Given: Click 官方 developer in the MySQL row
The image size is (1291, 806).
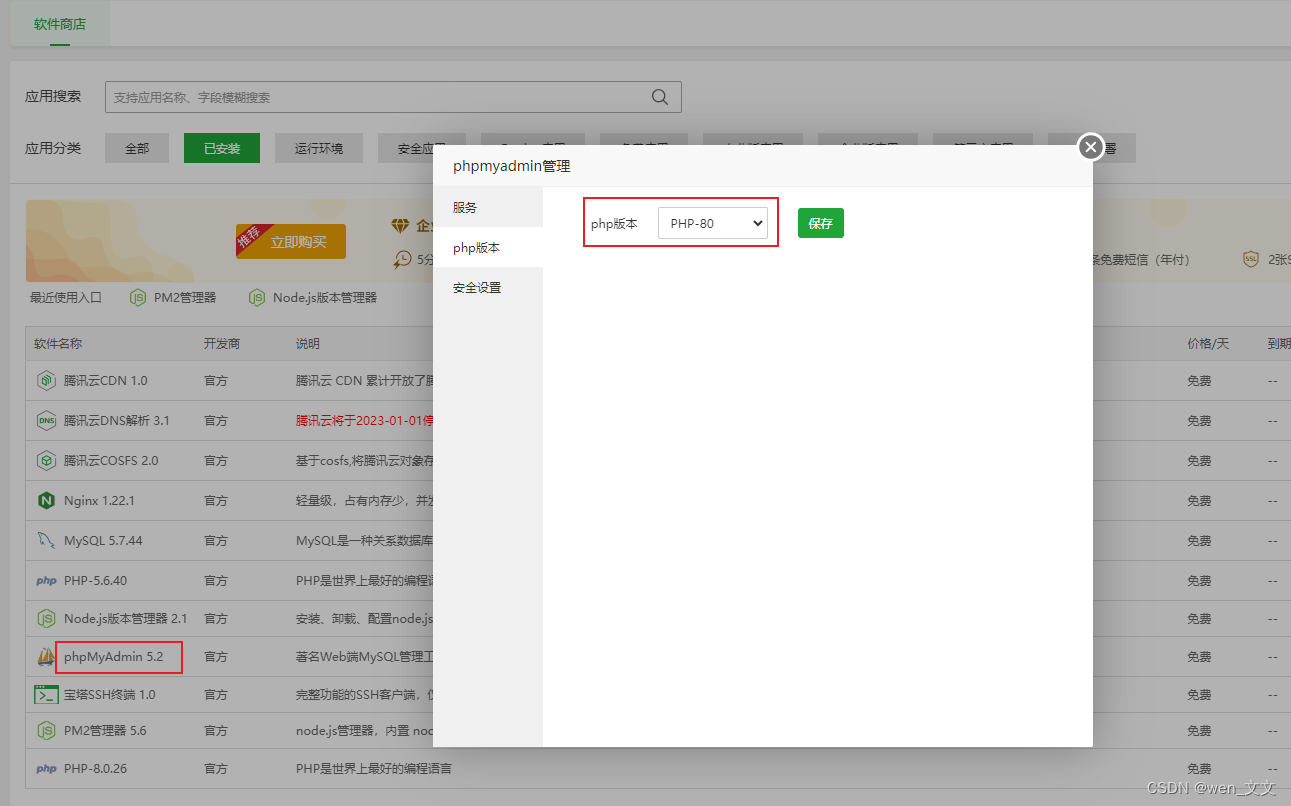Looking at the screenshot, I should pyautogui.click(x=216, y=540).
